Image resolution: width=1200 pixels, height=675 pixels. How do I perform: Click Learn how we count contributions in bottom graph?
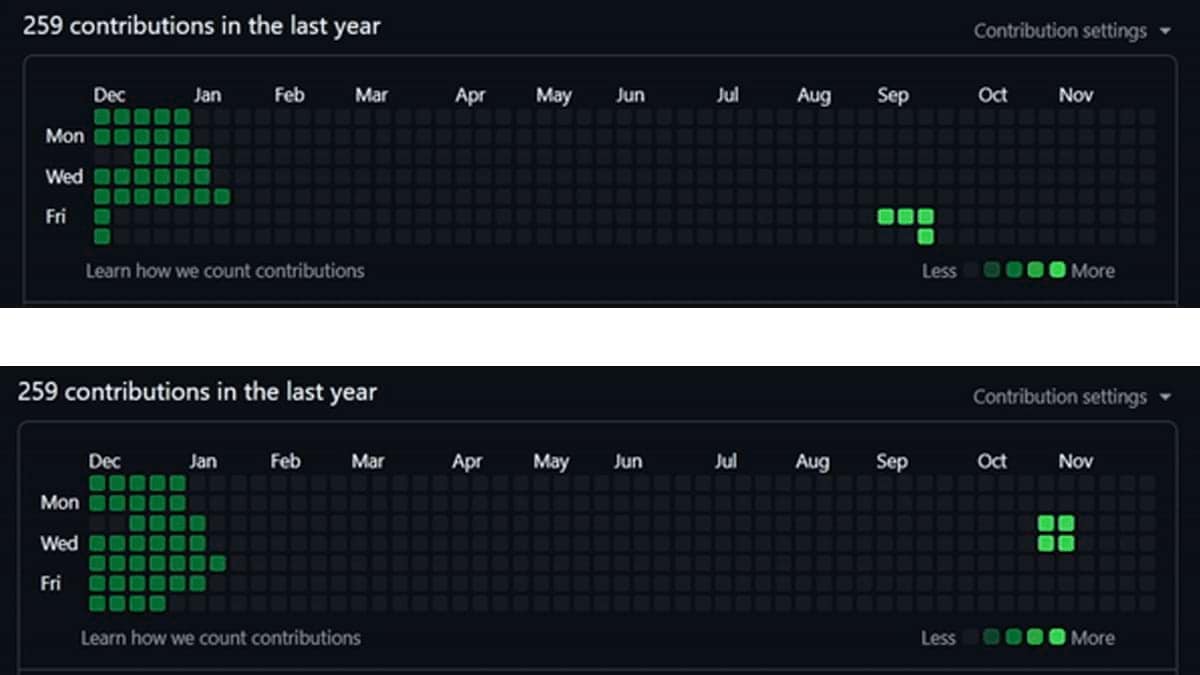[220, 637]
